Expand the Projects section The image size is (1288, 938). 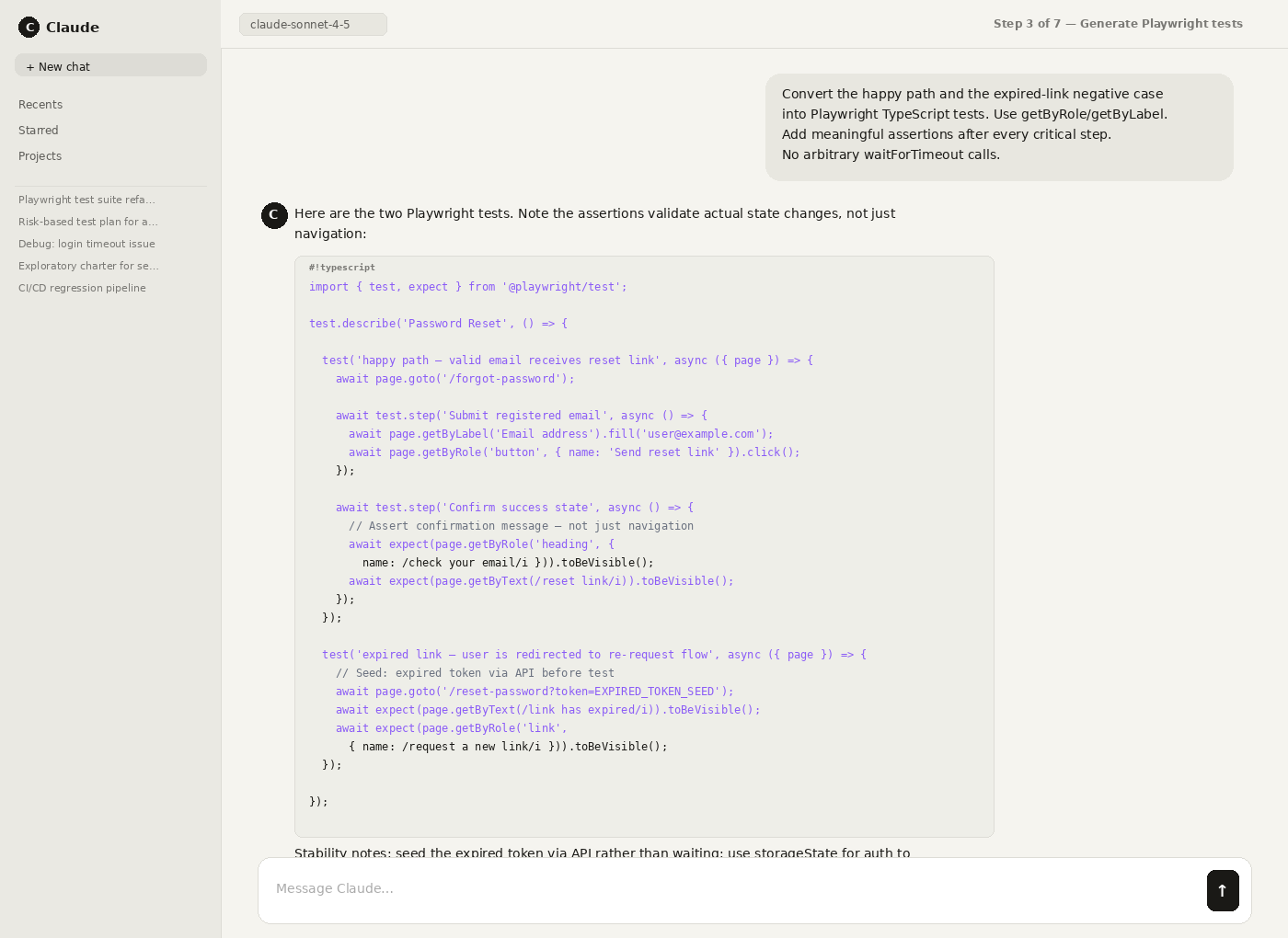coord(40,155)
